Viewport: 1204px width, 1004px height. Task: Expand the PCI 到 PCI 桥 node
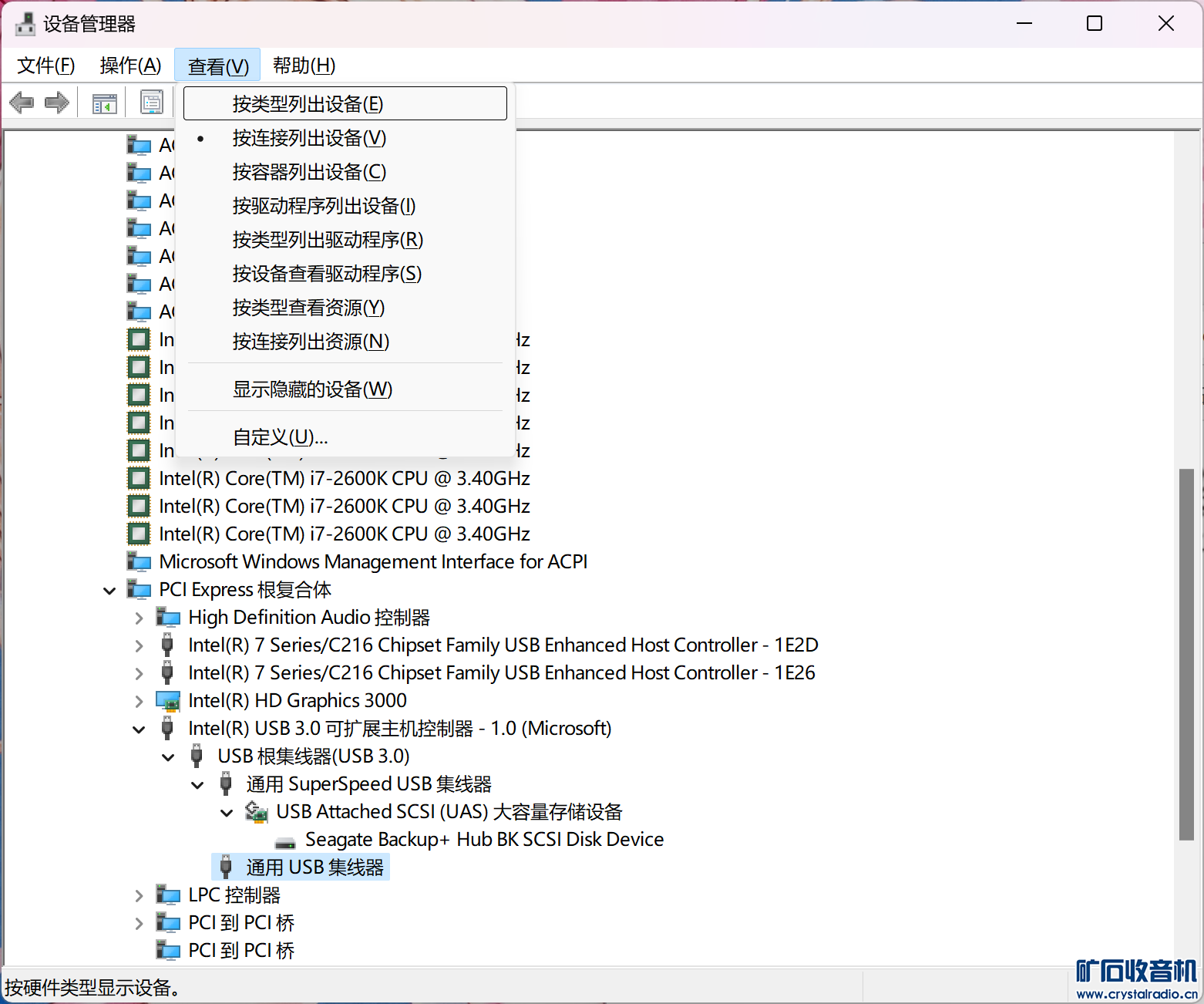point(139,923)
